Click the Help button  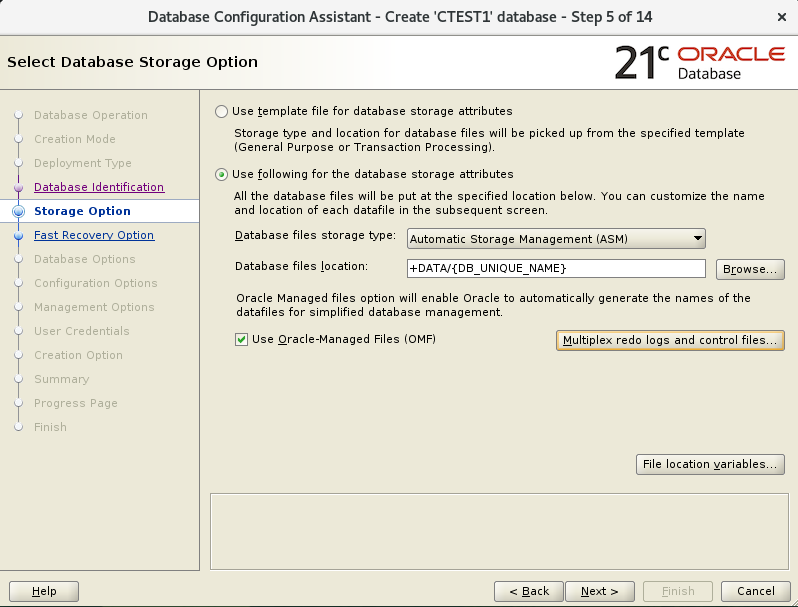(x=44, y=591)
